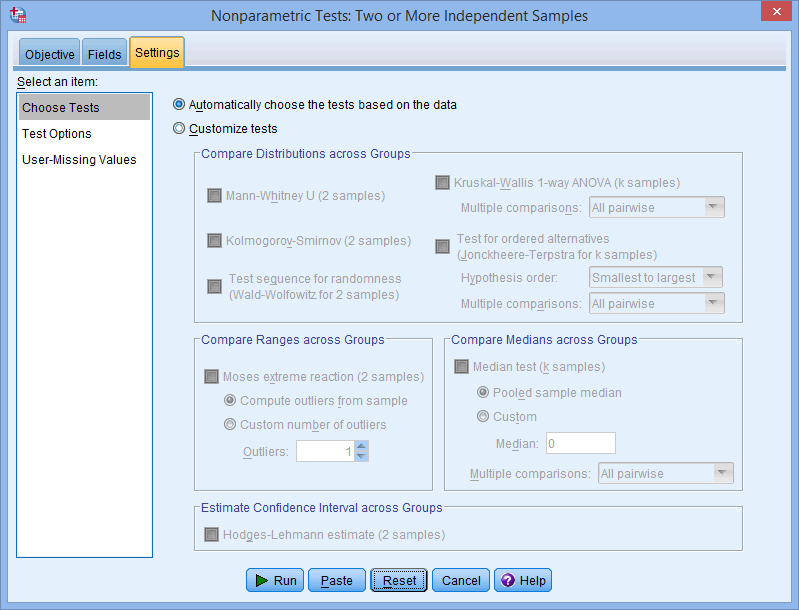Image resolution: width=799 pixels, height=610 pixels.
Task: Select Custom number of outliers option
Action: (x=230, y=425)
